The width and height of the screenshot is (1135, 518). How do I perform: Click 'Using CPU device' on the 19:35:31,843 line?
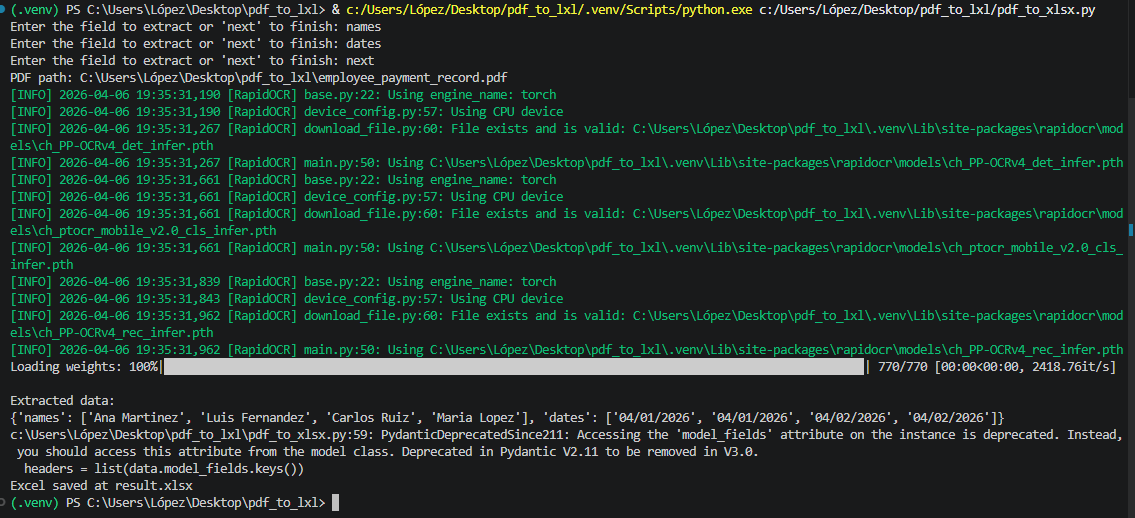506,299
